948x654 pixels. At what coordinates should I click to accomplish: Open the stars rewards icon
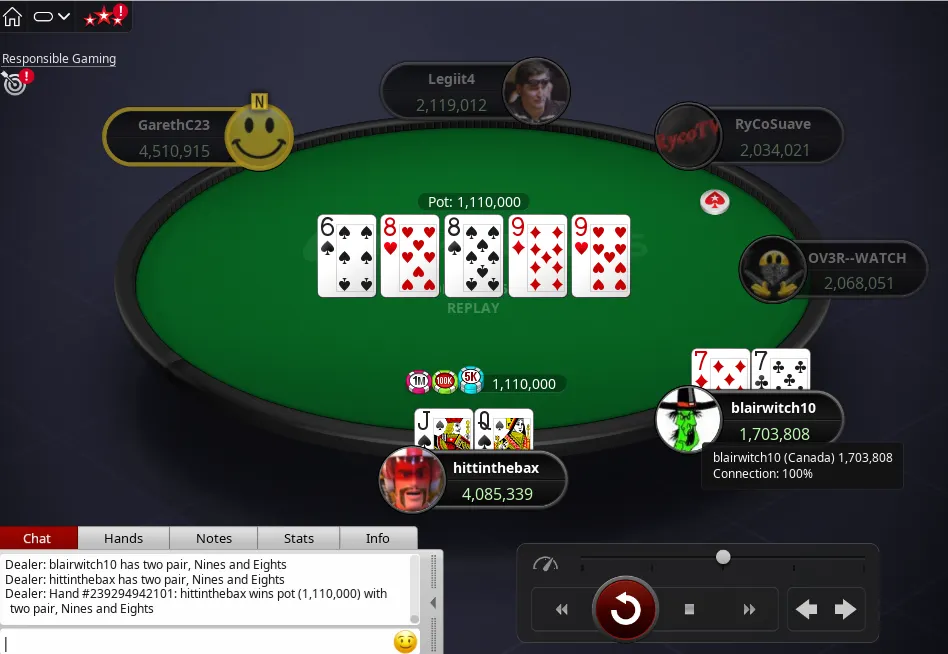(x=105, y=16)
